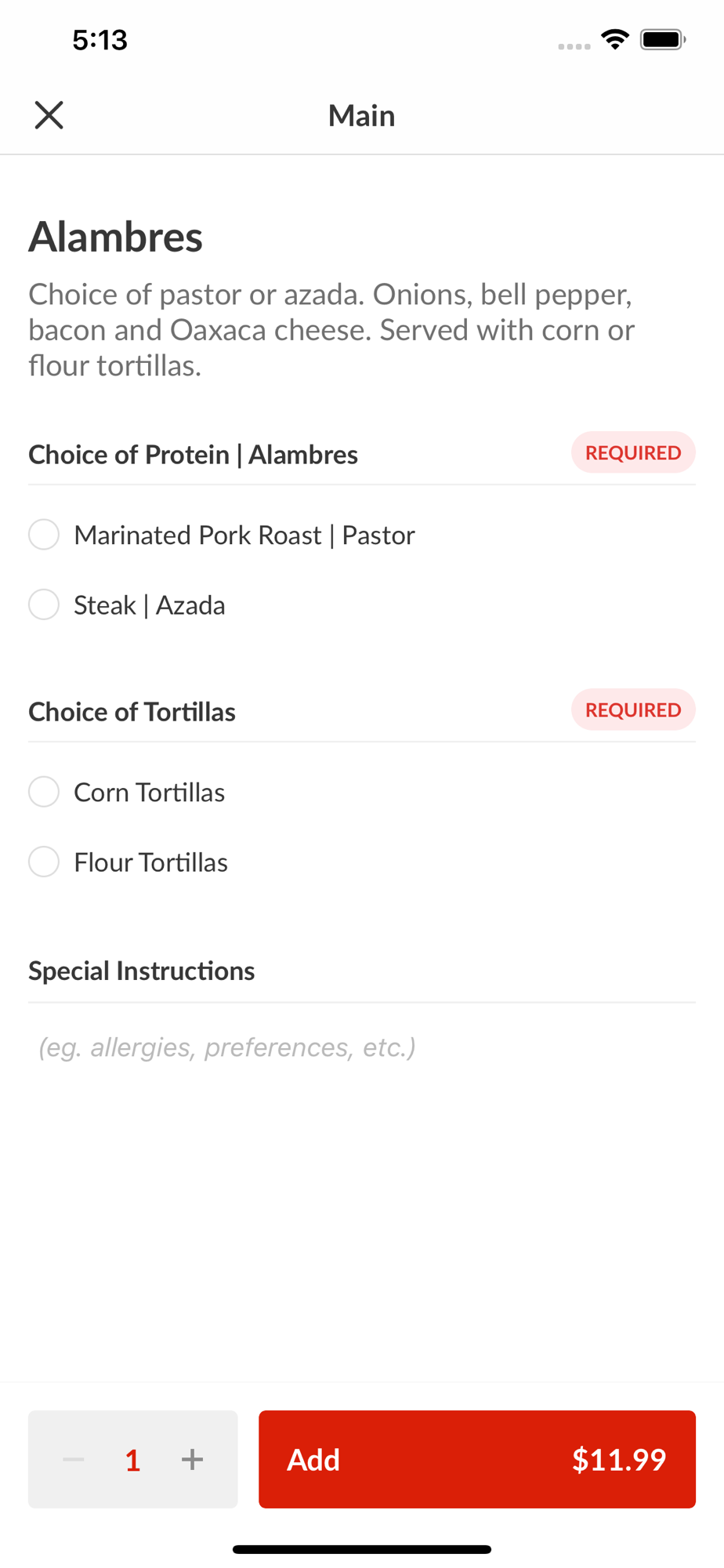724x1568 pixels.
Task: Close the Alambres item screen
Action: click(x=49, y=115)
